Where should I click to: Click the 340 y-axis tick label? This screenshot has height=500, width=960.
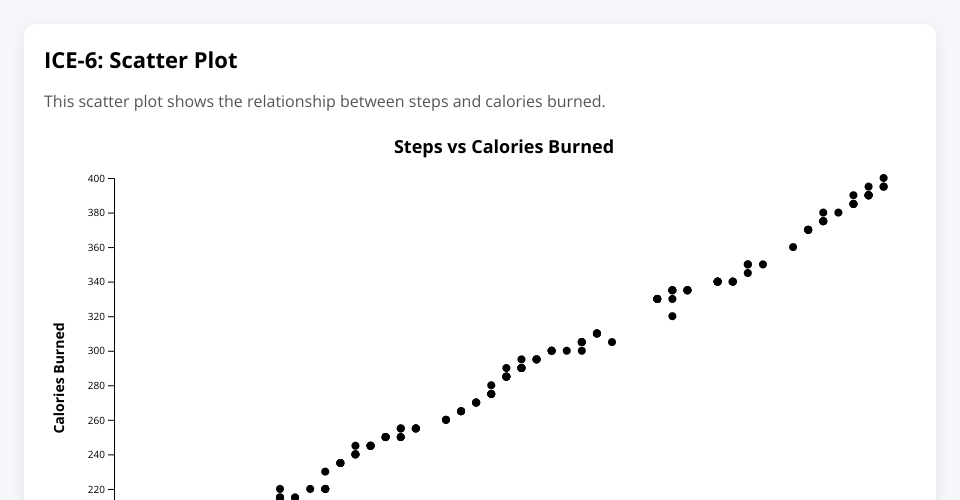[x=96, y=282]
